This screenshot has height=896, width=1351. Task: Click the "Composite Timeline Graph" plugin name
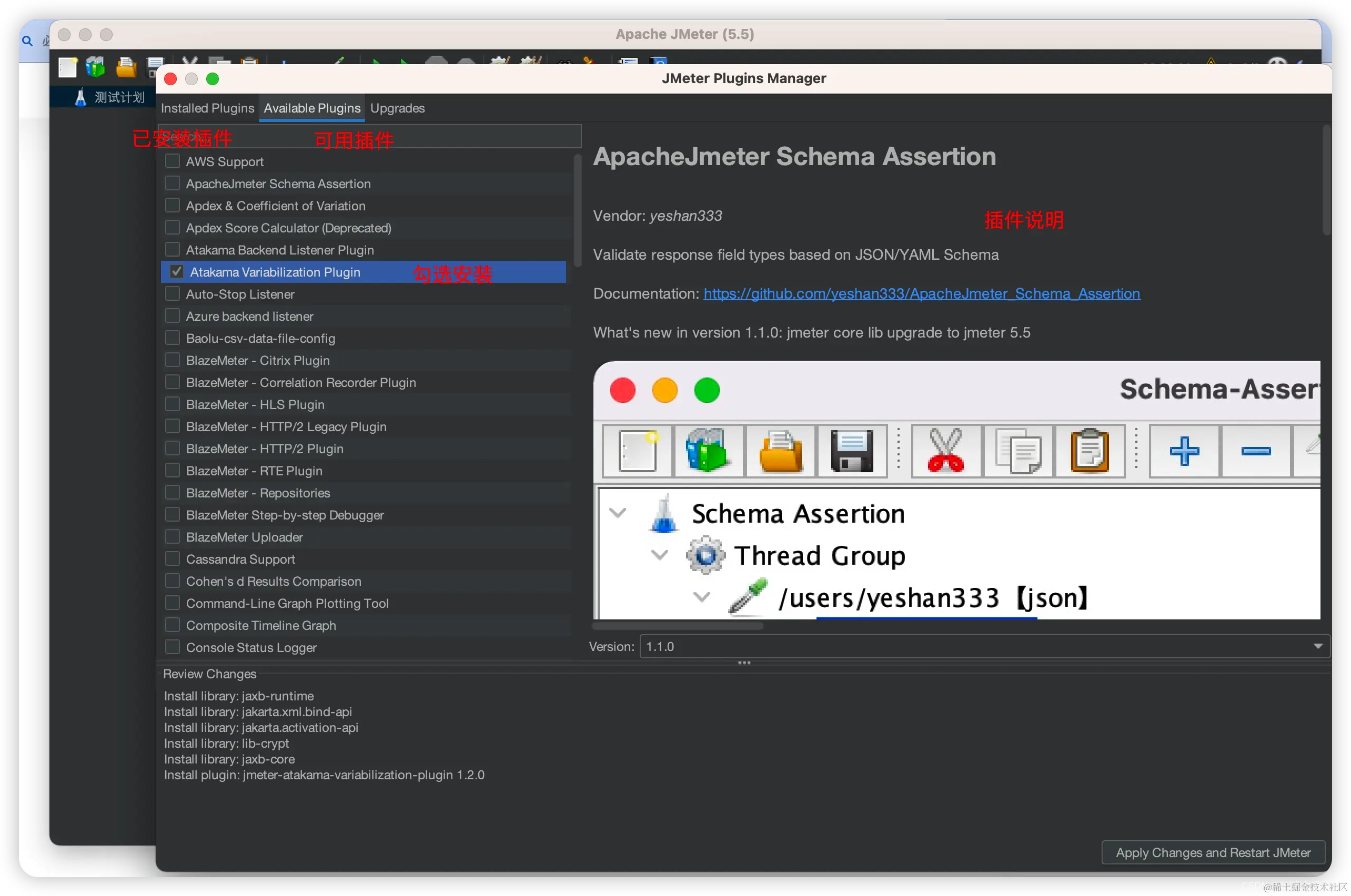pyautogui.click(x=261, y=626)
